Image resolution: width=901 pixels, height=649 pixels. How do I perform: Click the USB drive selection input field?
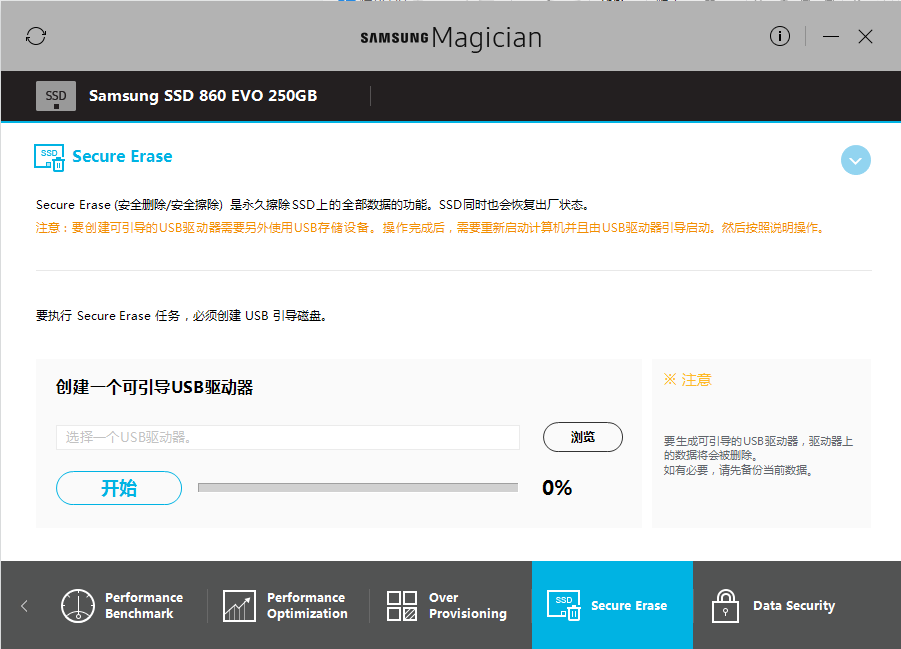(288, 437)
